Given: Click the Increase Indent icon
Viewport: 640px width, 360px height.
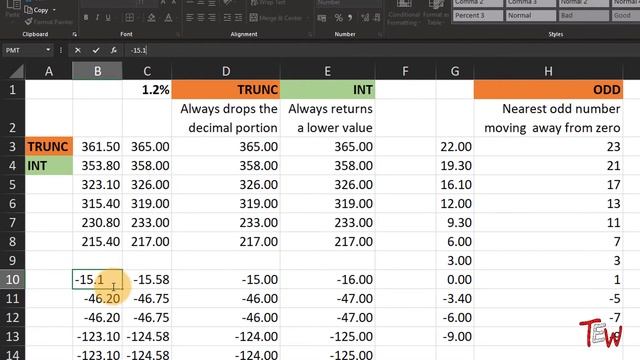Looking at the screenshot, I should tap(238, 18).
